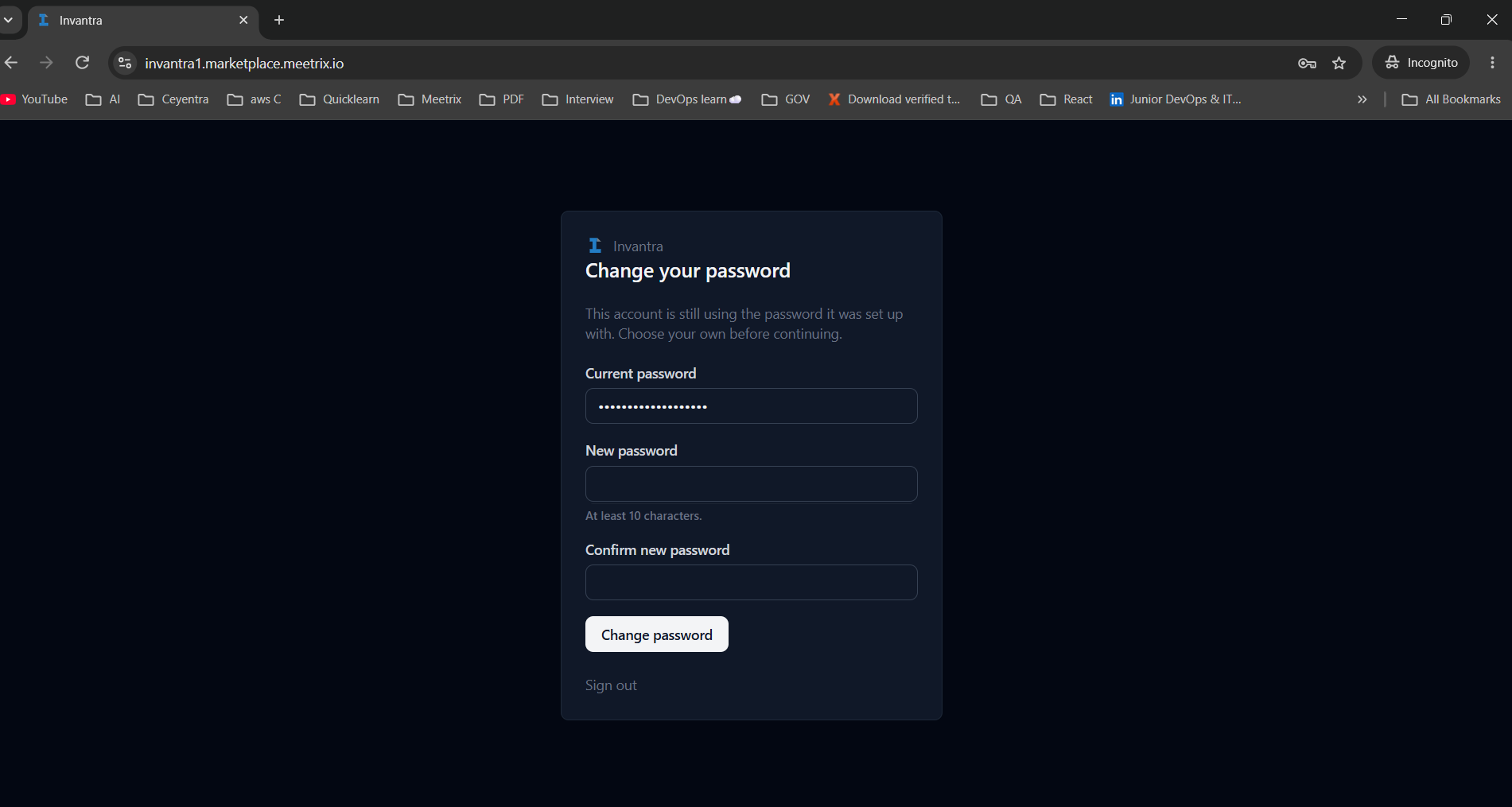The height and width of the screenshot is (807, 1512).
Task: Click the address bar URL
Action: 244,63
